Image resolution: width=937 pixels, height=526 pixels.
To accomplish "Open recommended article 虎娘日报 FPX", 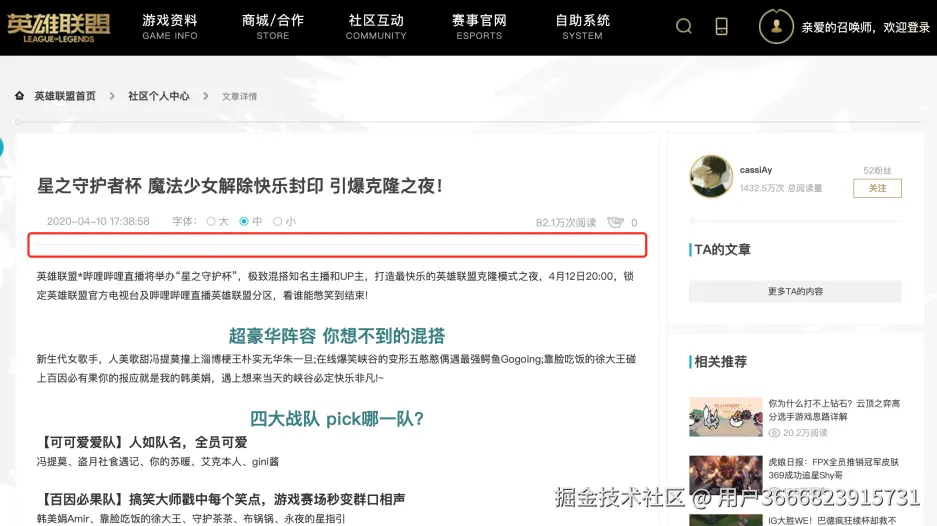I will 834,469.
